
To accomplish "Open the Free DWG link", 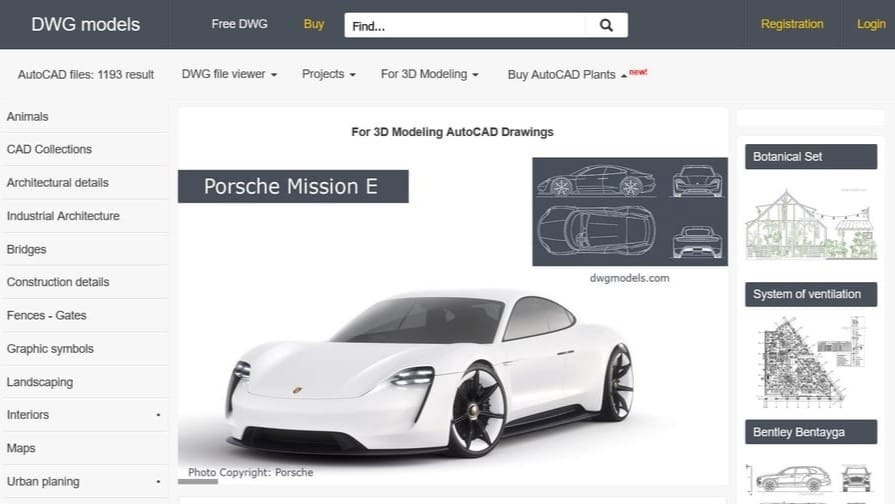I will 239,24.
